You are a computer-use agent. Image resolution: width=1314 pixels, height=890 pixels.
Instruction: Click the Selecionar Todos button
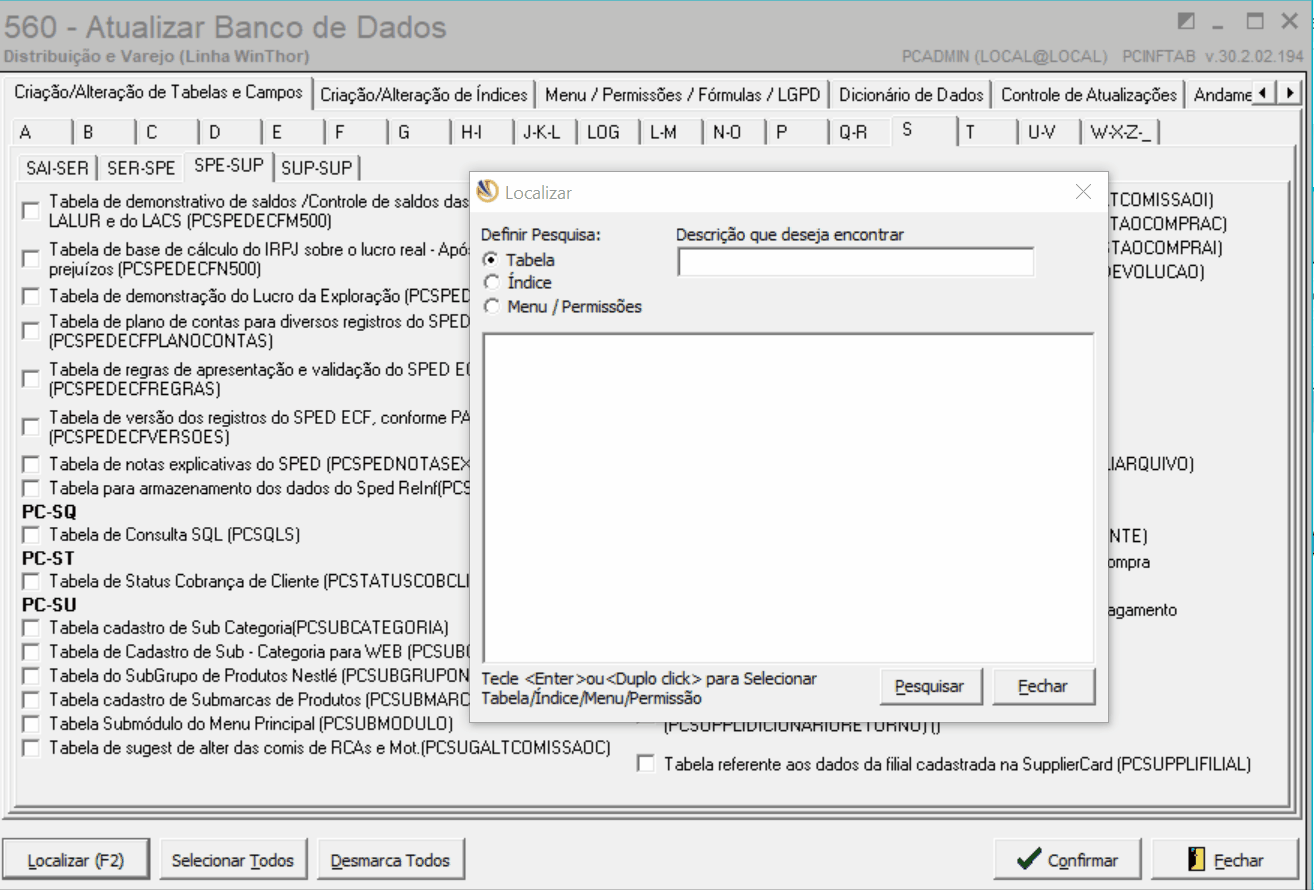233,860
